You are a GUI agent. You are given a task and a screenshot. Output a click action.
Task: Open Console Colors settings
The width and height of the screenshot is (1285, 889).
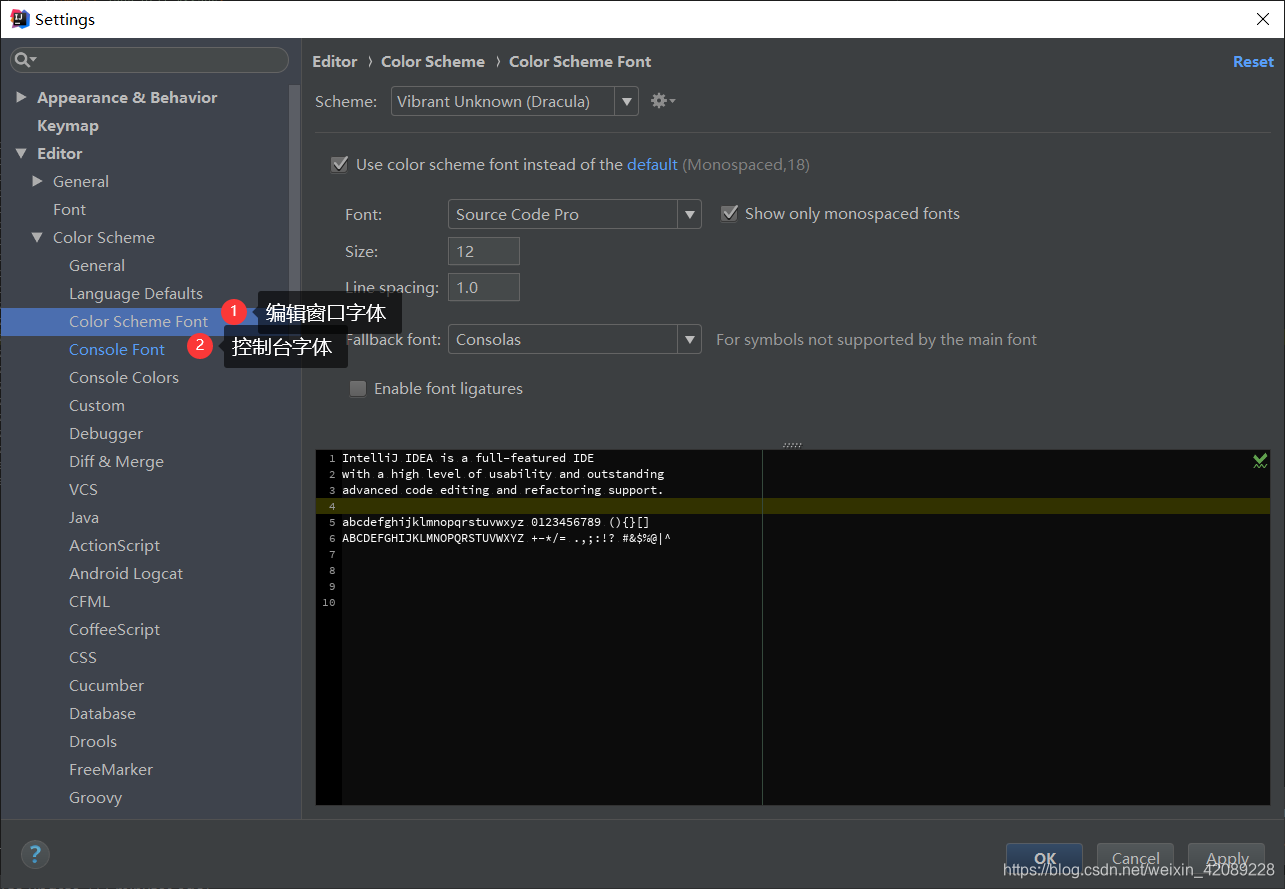(x=124, y=377)
